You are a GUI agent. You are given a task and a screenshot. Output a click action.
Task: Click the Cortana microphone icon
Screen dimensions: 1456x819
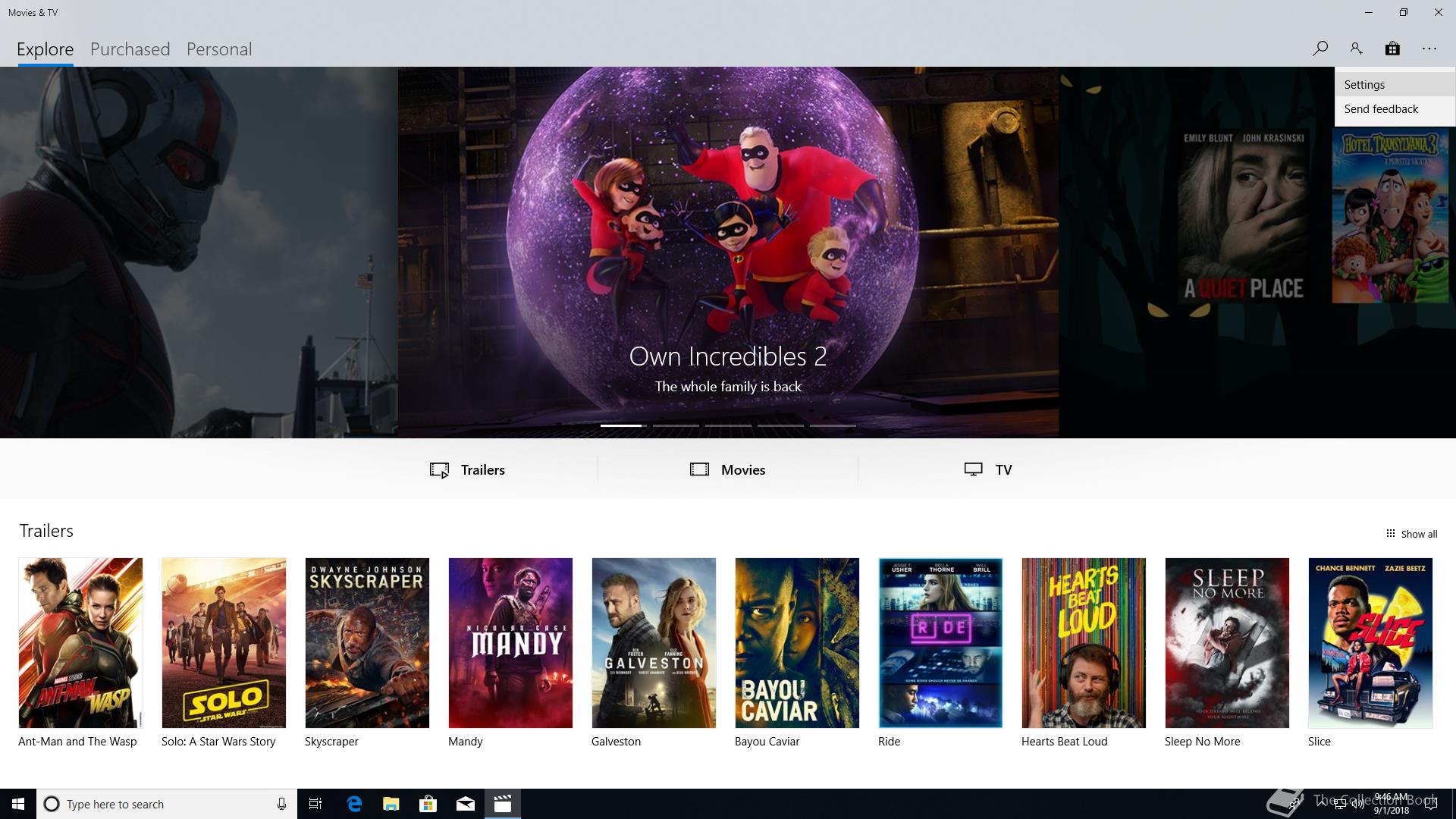click(x=281, y=804)
